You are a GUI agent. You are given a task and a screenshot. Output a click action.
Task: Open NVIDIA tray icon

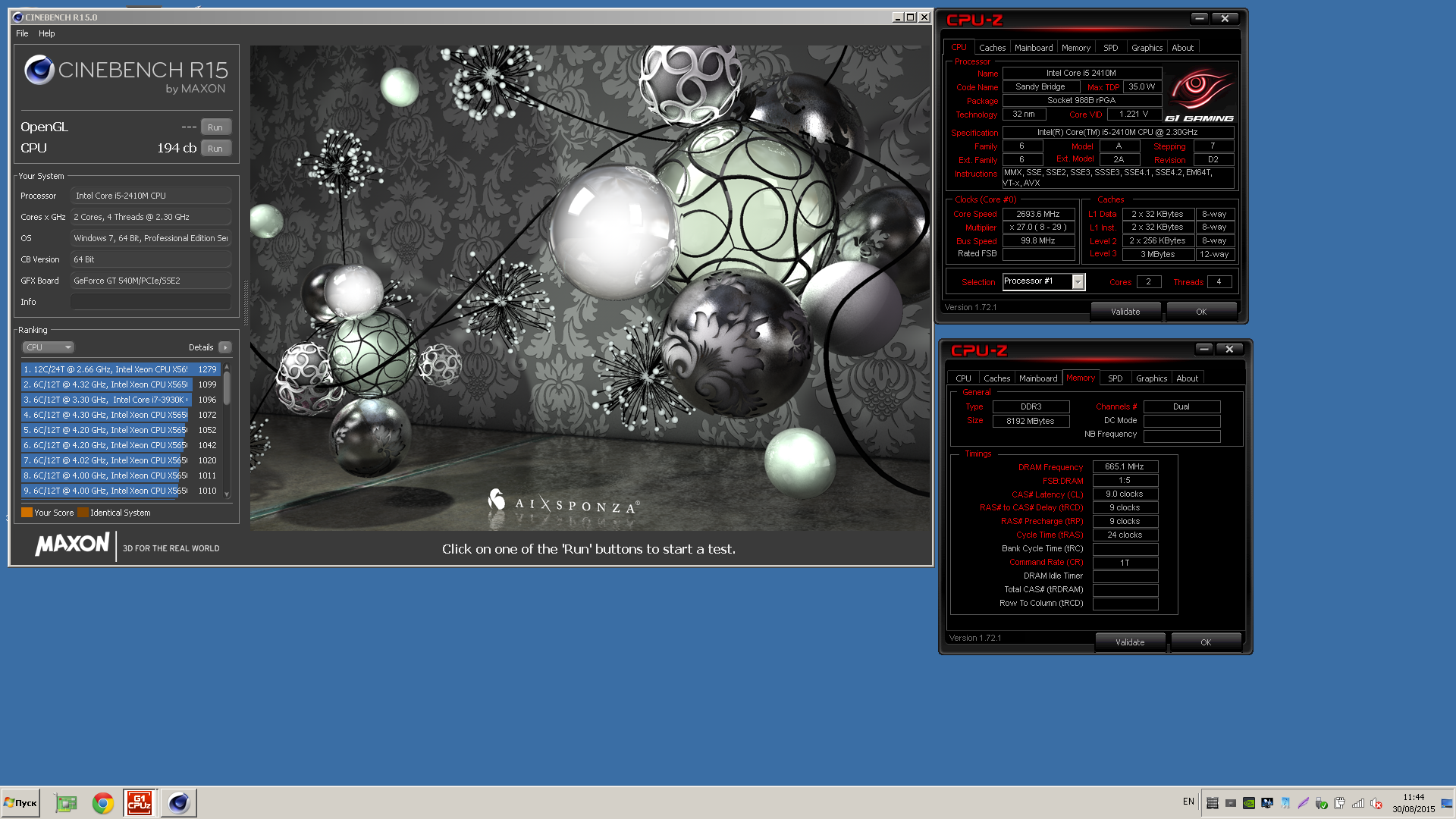(1249, 803)
